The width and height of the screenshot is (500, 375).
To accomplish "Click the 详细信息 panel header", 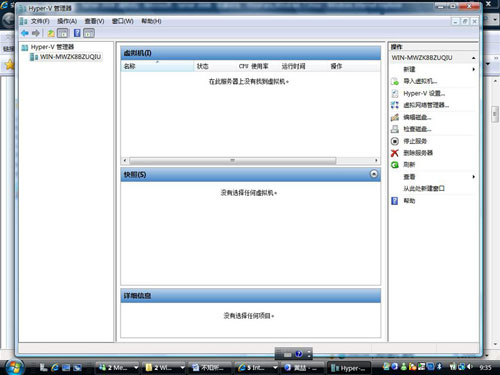I will coord(251,296).
